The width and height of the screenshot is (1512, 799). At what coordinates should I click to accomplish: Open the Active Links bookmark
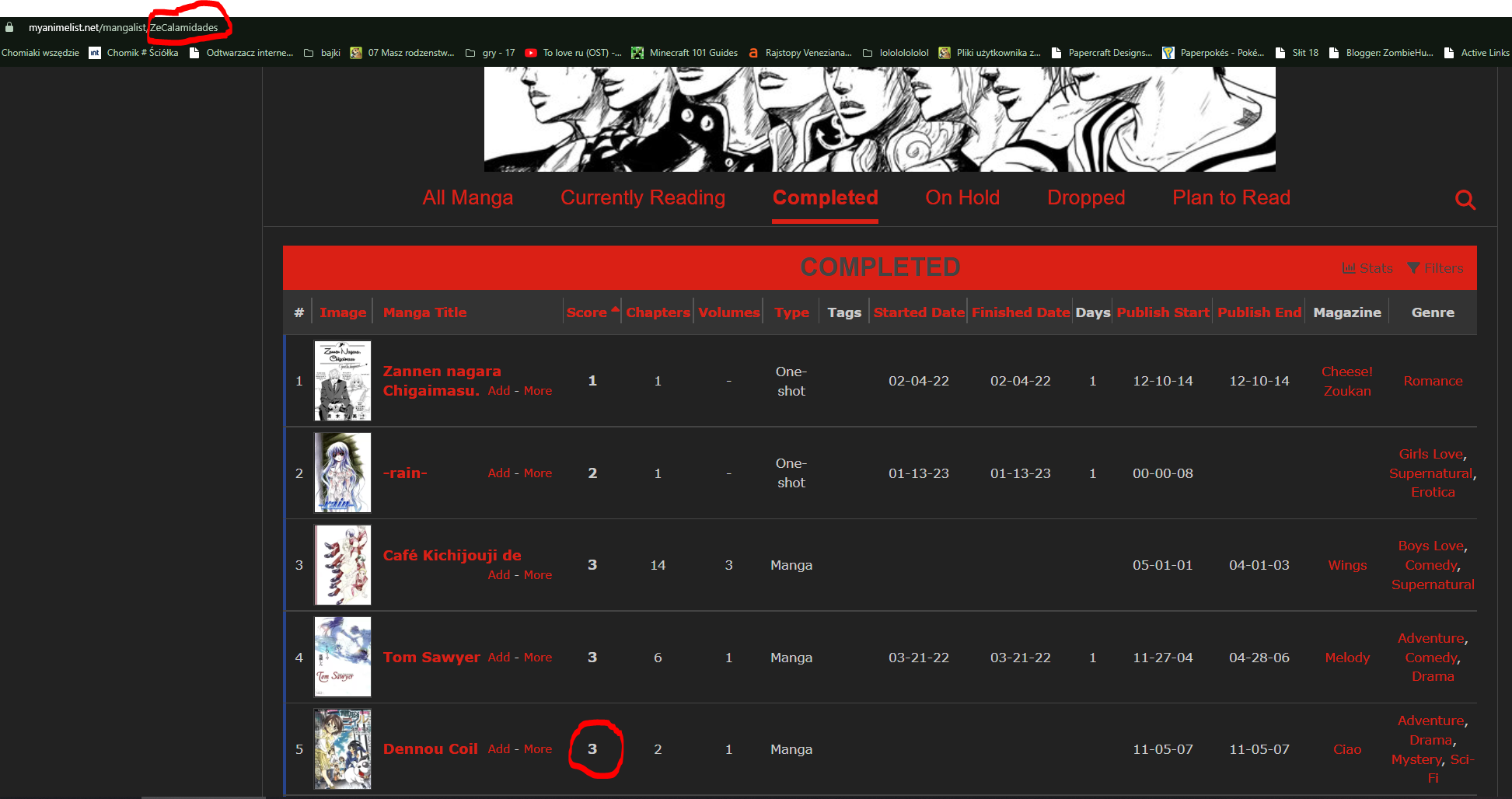click(x=1477, y=53)
